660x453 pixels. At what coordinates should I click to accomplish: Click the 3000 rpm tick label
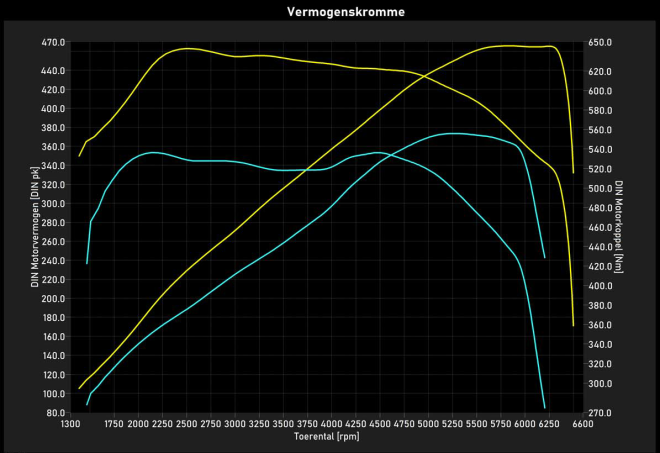coord(235,425)
